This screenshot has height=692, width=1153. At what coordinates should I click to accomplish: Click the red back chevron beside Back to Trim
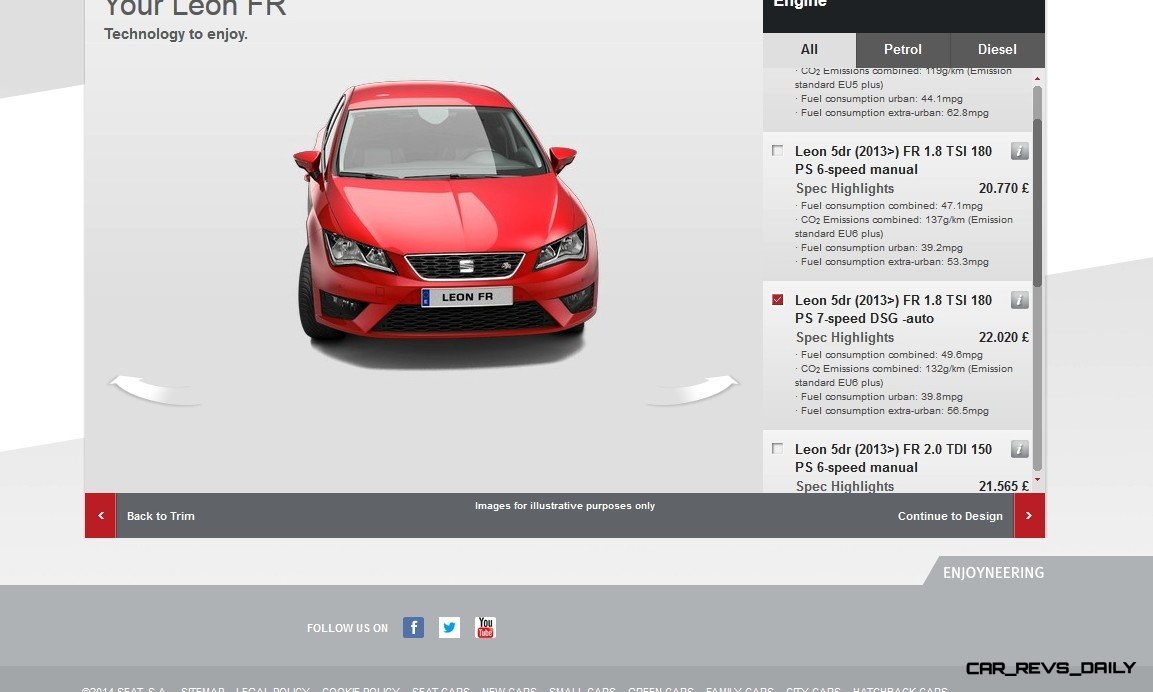101,516
